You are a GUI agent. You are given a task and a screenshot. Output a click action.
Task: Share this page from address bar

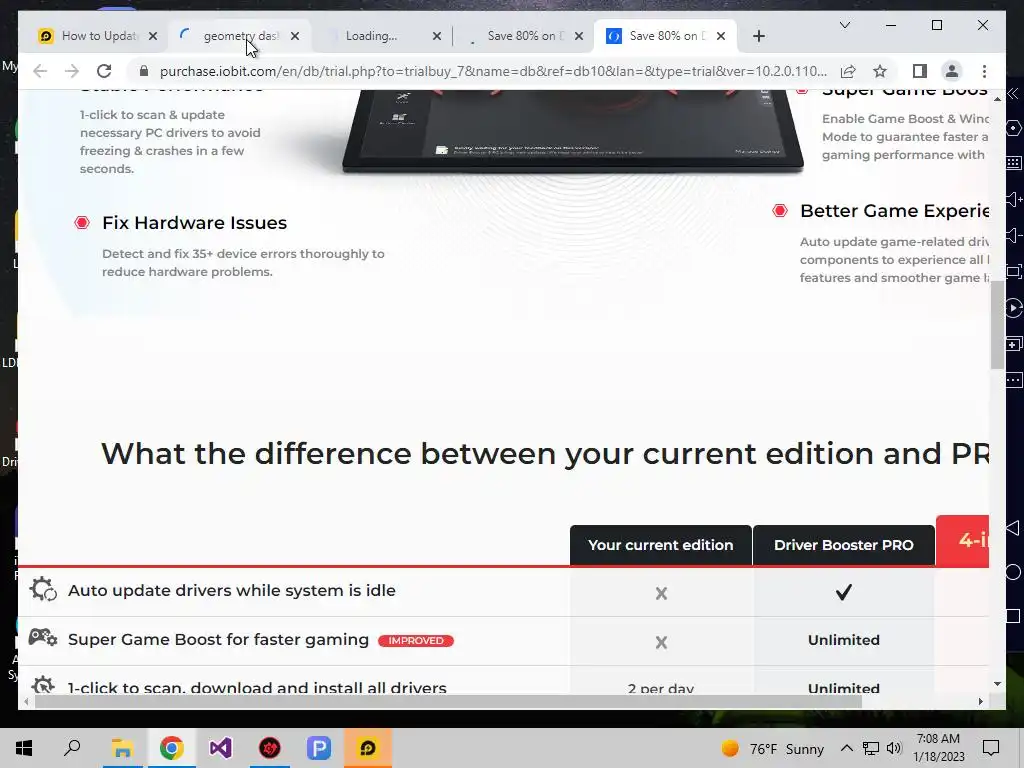[848, 71]
